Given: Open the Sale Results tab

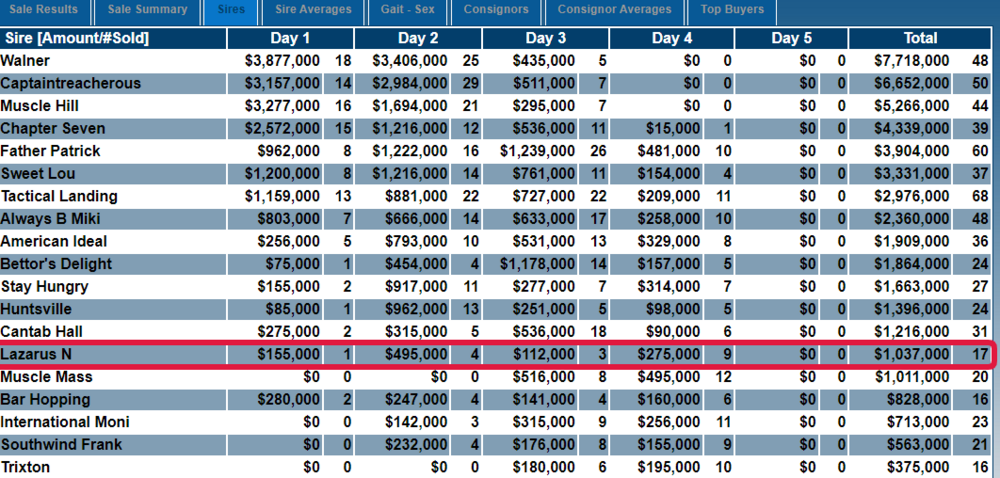Looking at the screenshot, I should 45,10.
